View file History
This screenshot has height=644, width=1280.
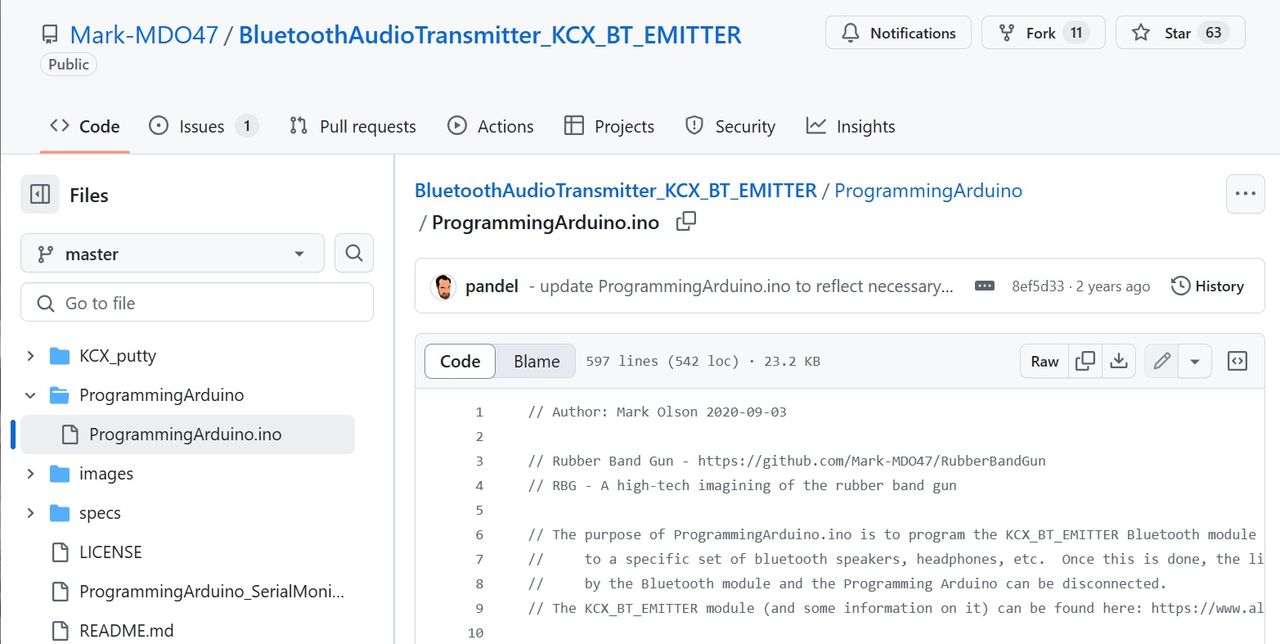click(1207, 286)
